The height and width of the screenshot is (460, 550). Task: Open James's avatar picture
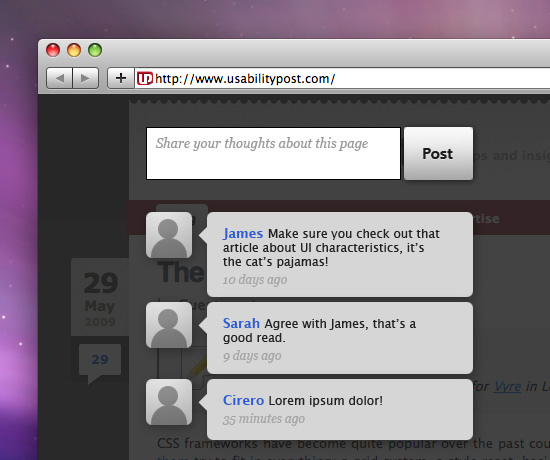[x=169, y=235]
